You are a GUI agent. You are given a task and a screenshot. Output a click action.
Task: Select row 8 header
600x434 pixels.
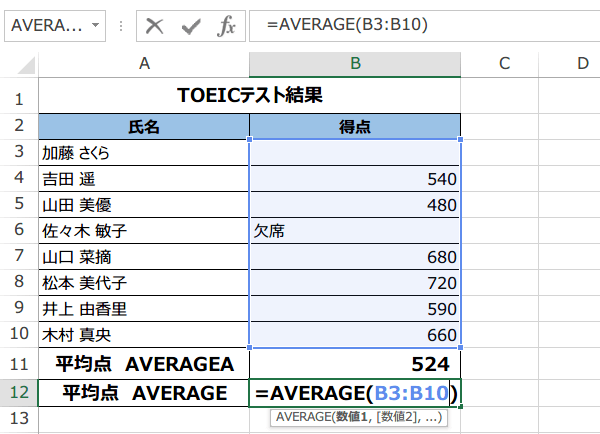[19, 282]
